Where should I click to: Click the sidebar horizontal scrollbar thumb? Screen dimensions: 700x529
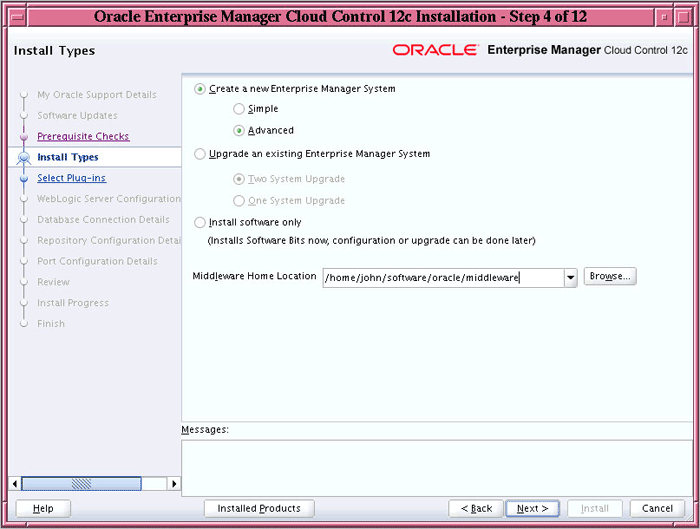click(x=81, y=483)
